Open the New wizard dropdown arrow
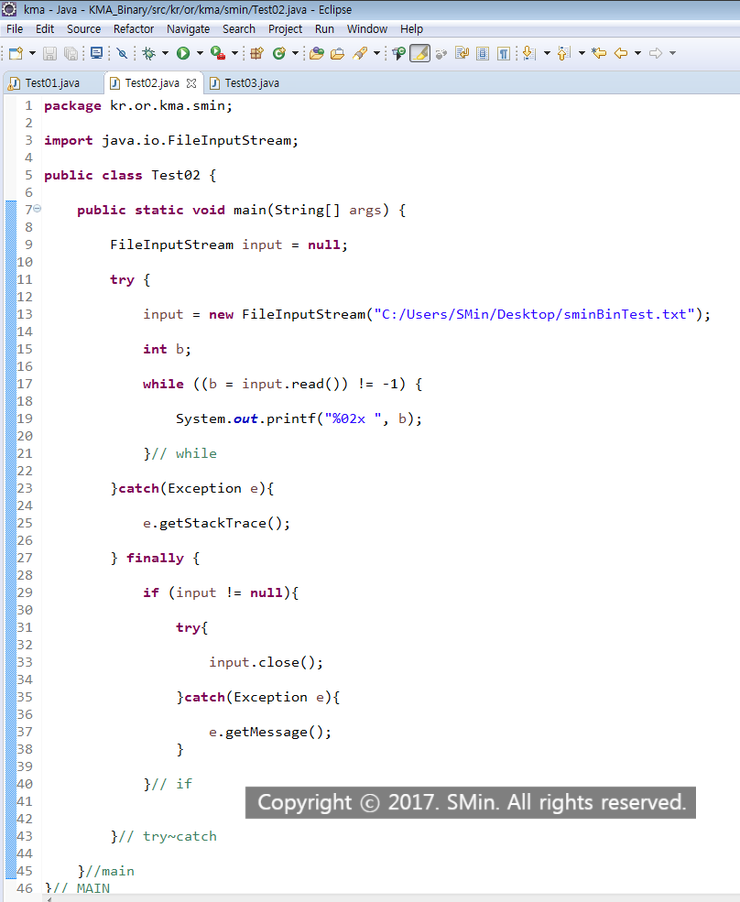Viewport: 740px width, 902px height. click(x=32, y=53)
